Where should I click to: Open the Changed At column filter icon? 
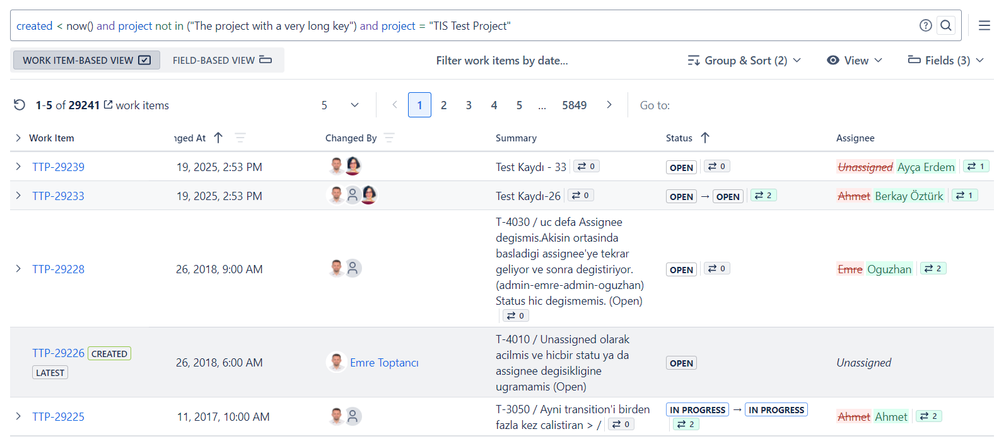tap(240, 138)
